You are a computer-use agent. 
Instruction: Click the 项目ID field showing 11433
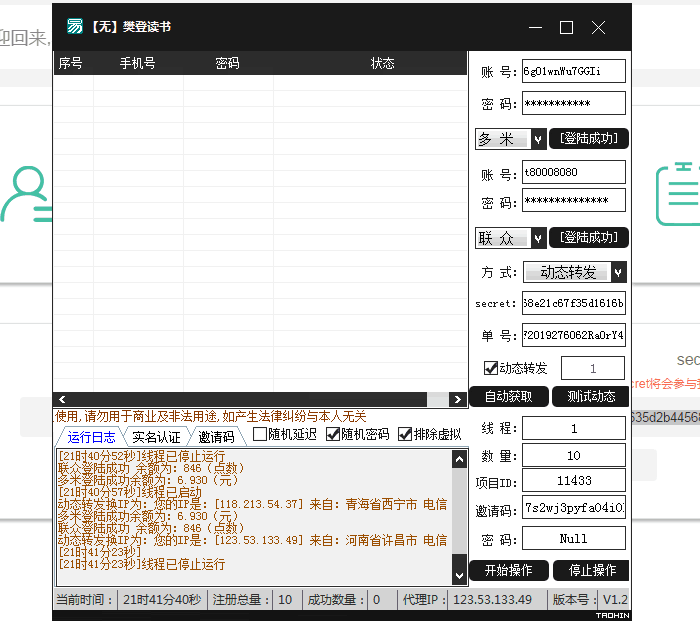[x=574, y=480]
